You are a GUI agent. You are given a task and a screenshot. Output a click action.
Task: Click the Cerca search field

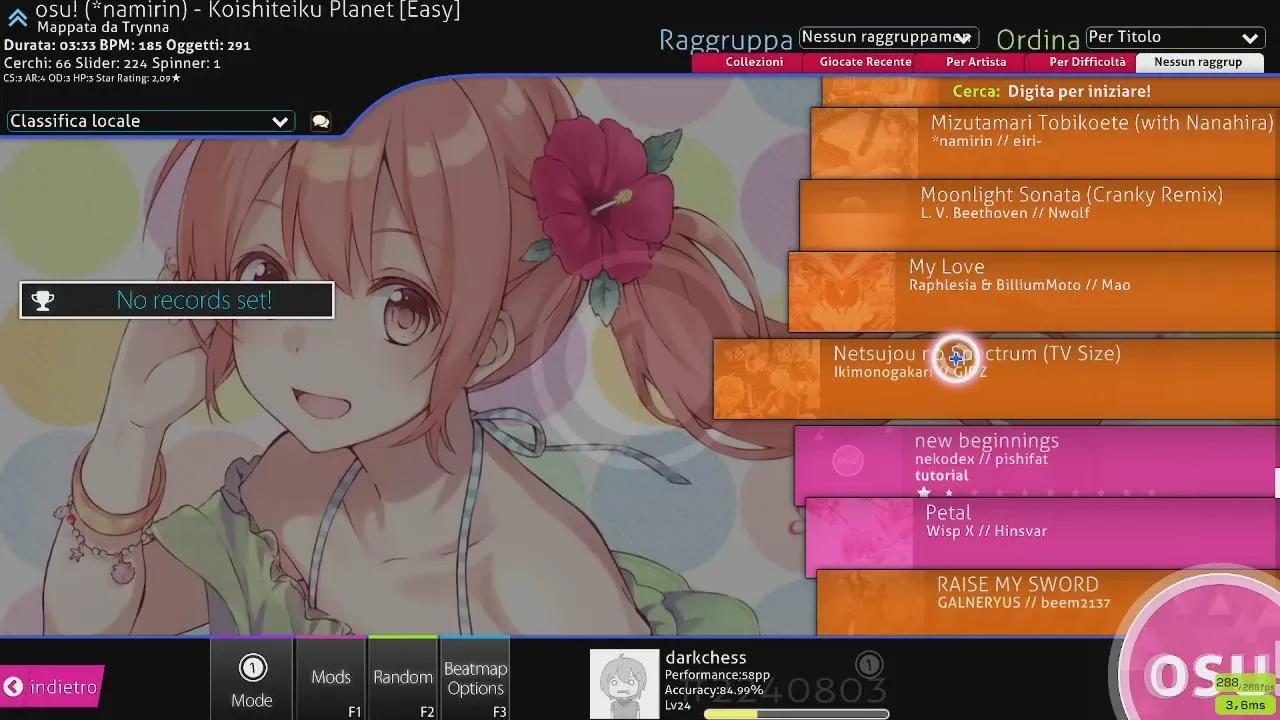[x=1051, y=91]
